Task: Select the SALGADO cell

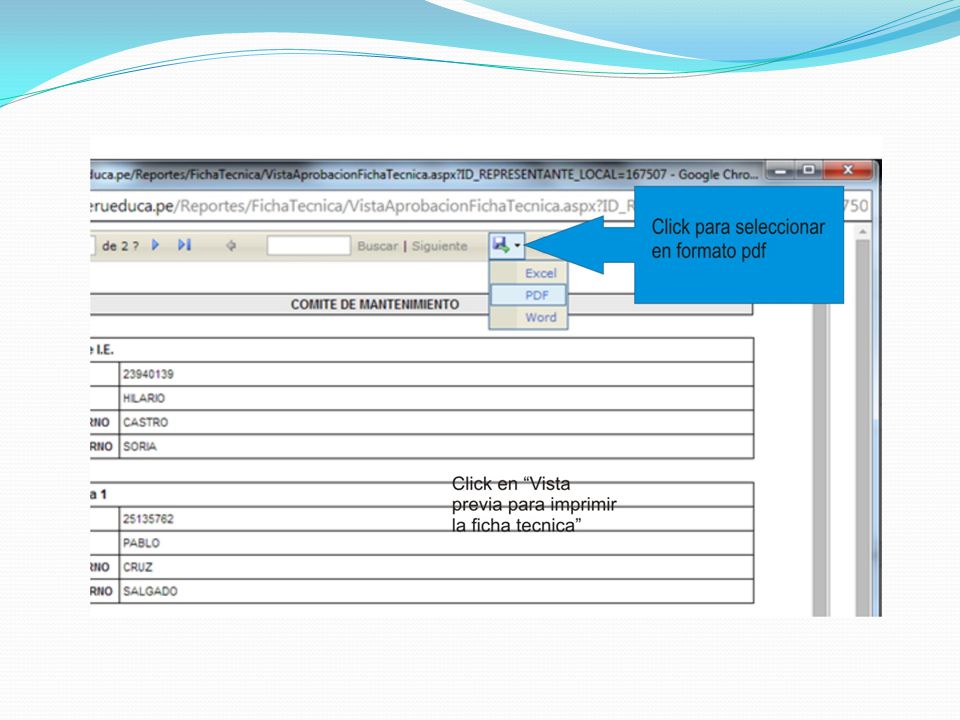Action: (436, 591)
